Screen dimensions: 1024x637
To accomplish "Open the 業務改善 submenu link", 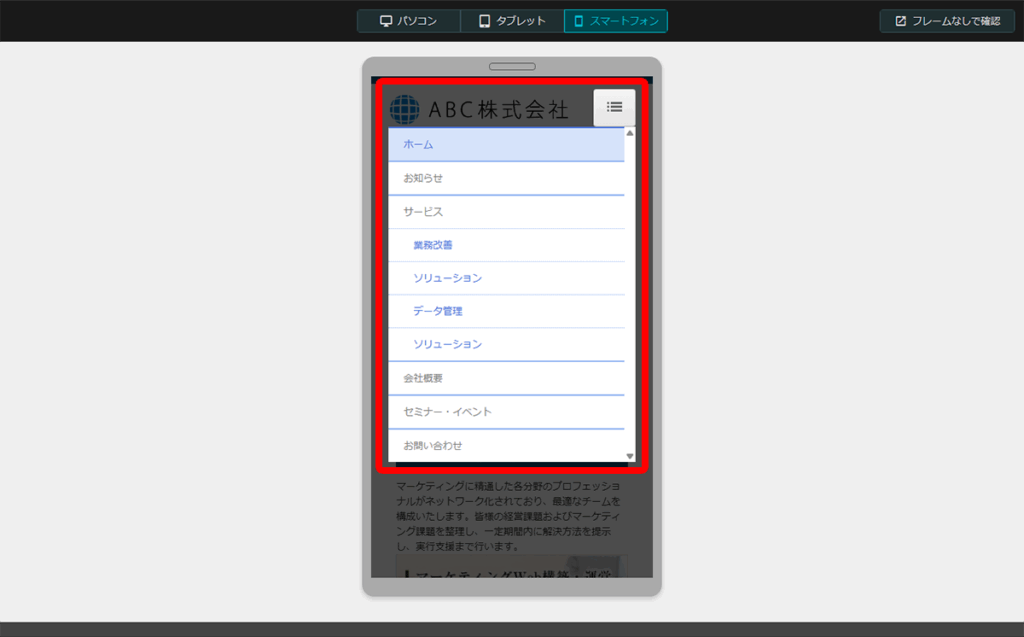I will [x=433, y=245].
